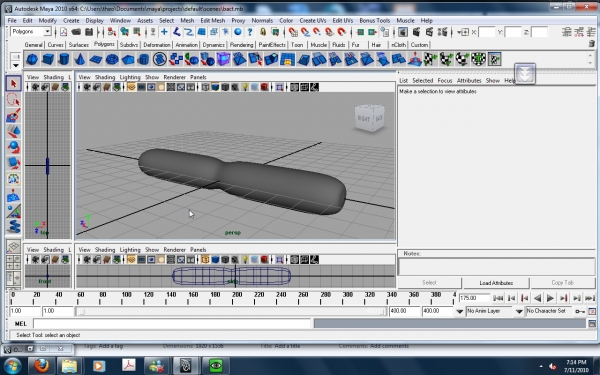The image size is (600, 375).
Task: Open the Attributes menu in Attribute Editor
Action: [x=469, y=81]
